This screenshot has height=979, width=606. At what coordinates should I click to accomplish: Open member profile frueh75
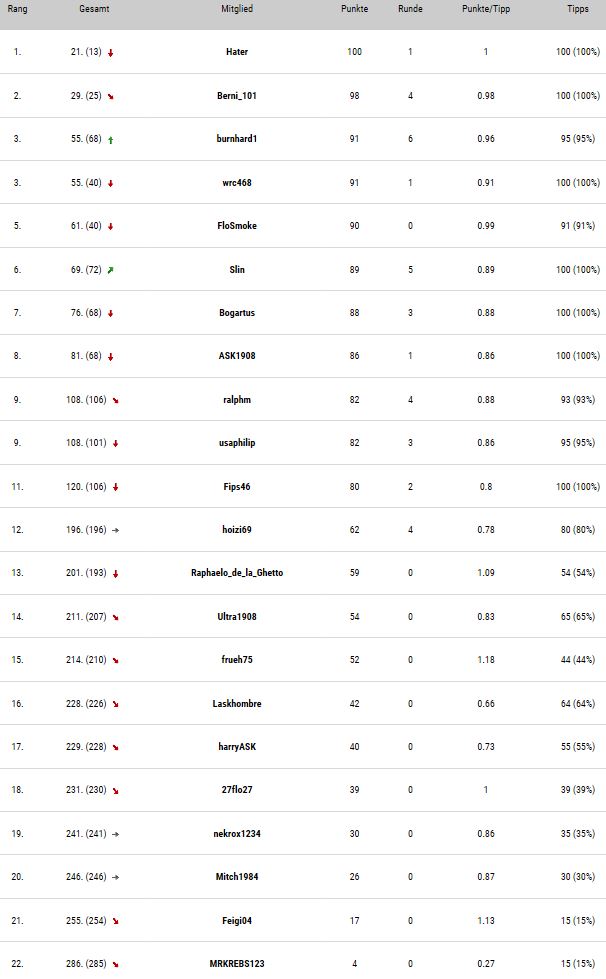pos(237,659)
